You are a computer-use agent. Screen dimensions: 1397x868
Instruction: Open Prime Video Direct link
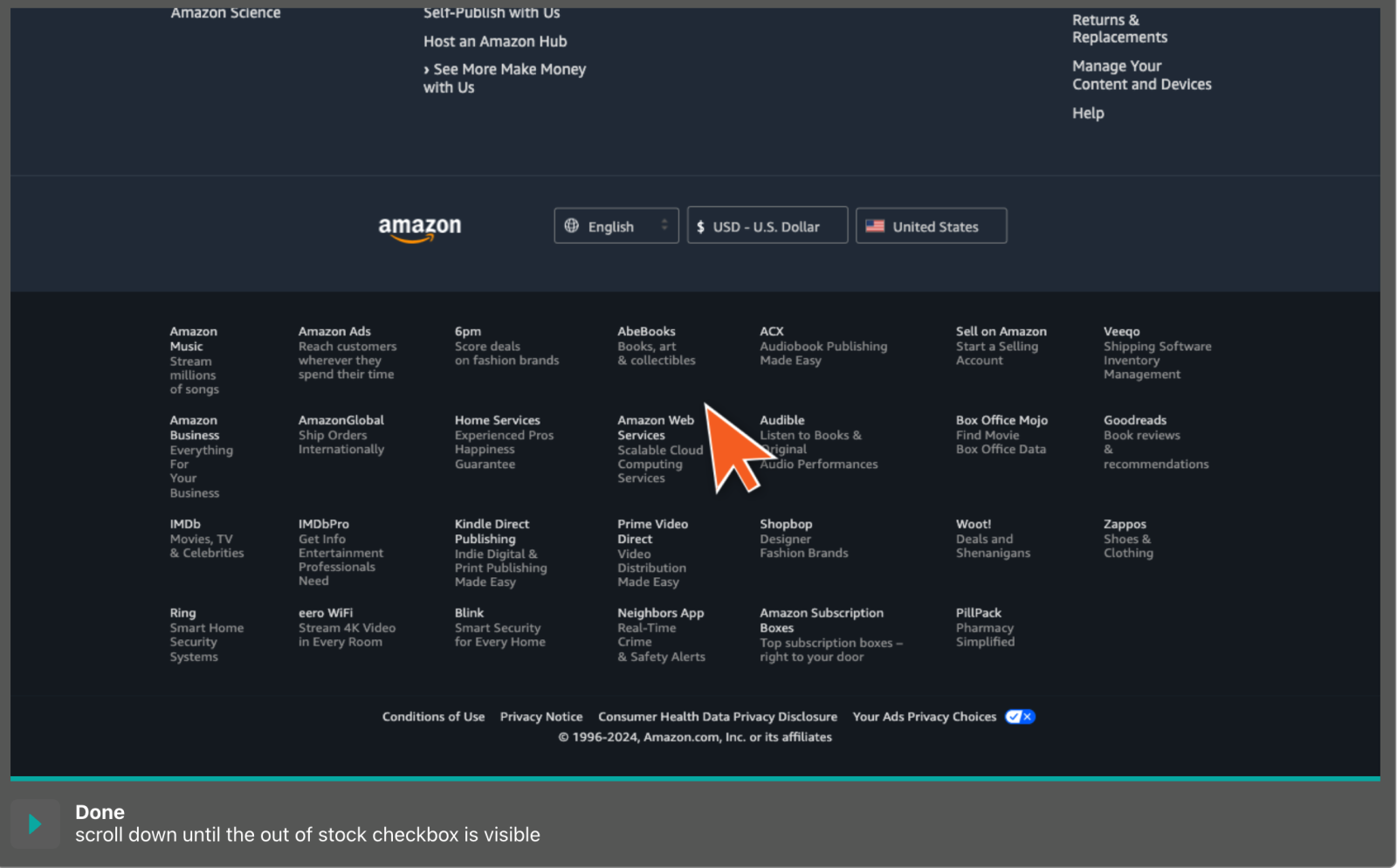coord(652,553)
